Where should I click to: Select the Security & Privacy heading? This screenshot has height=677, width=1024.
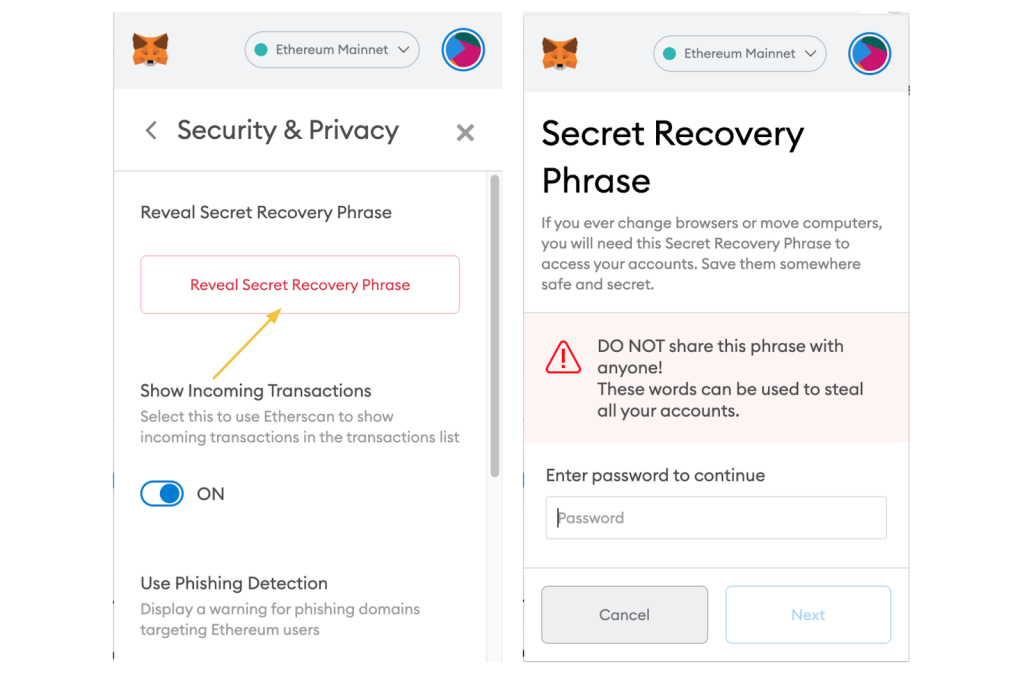click(x=288, y=131)
